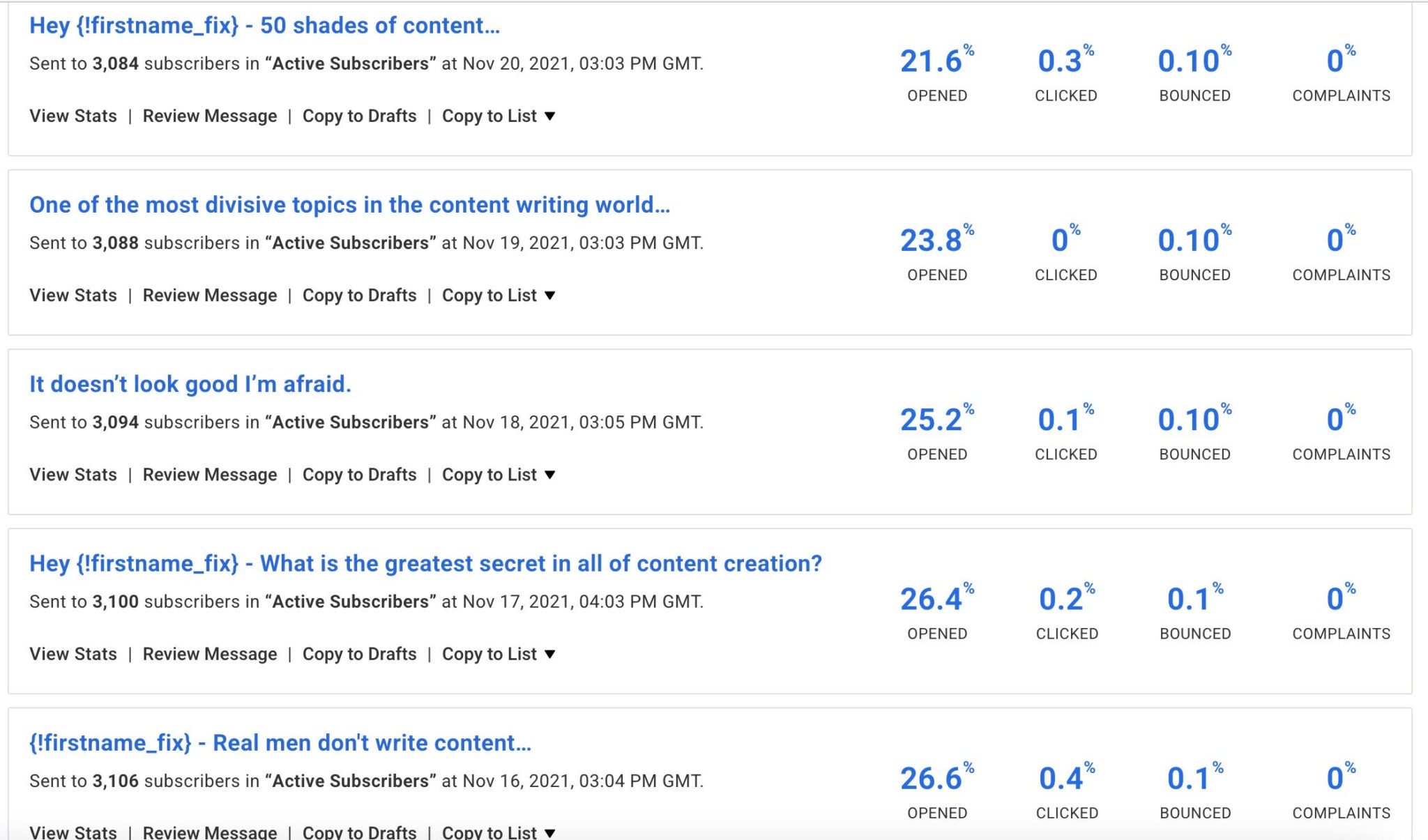Open 'One of the most divisive topics' message
This screenshot has height=840, width=1428.
[349, 205]
